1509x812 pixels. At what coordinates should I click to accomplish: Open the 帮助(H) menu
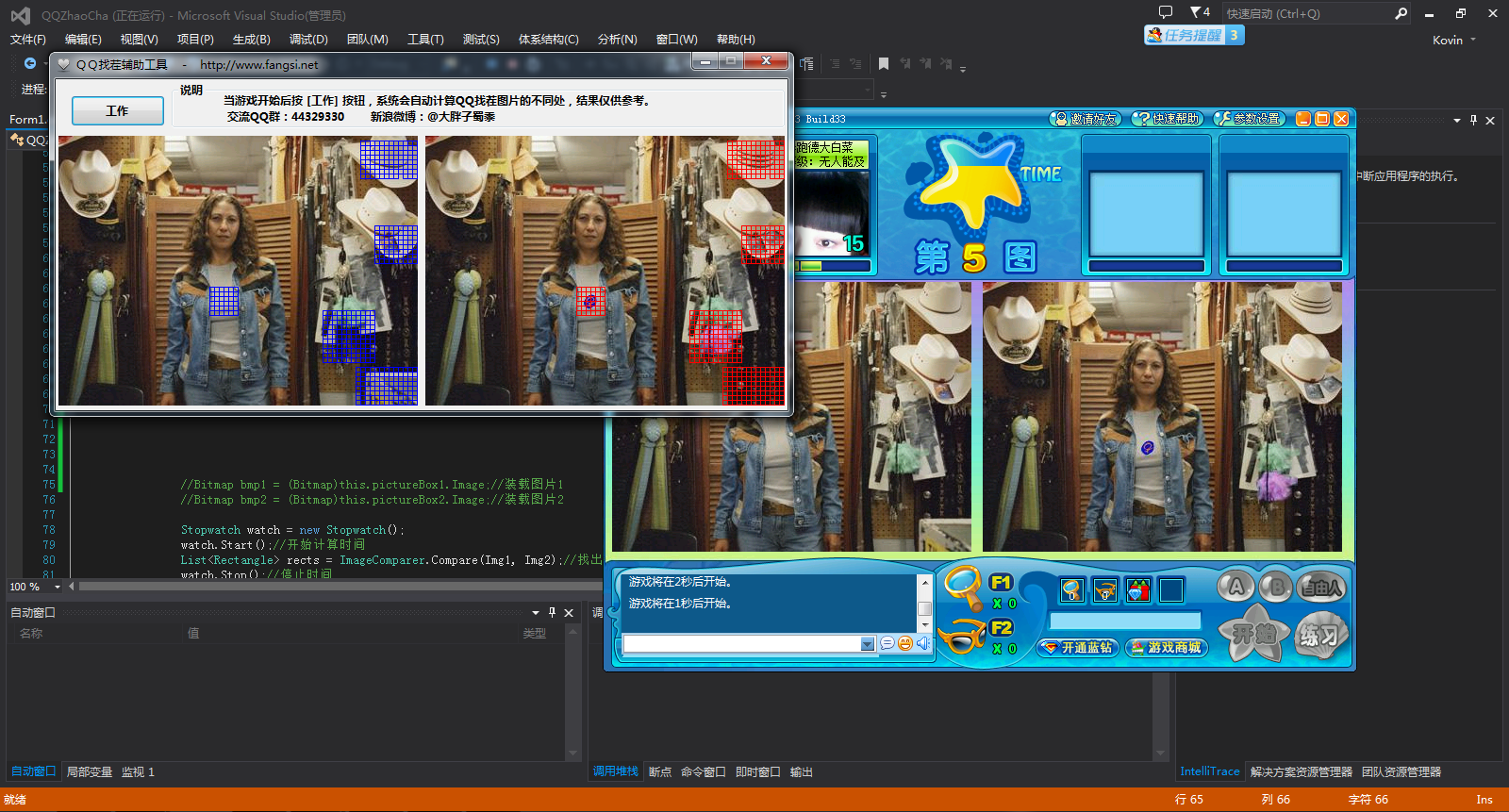pyautogui.click(x=736, y=40)
